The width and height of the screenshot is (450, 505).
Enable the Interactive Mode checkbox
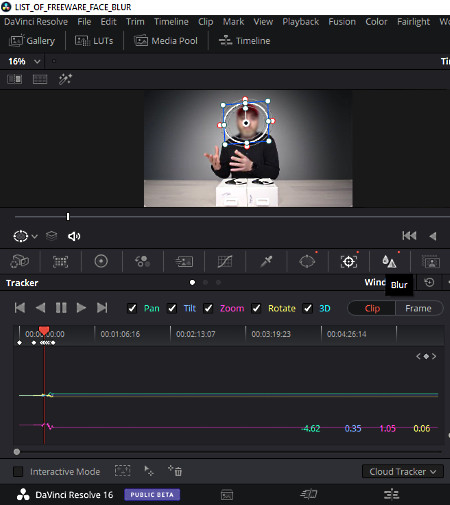(18, 472)
